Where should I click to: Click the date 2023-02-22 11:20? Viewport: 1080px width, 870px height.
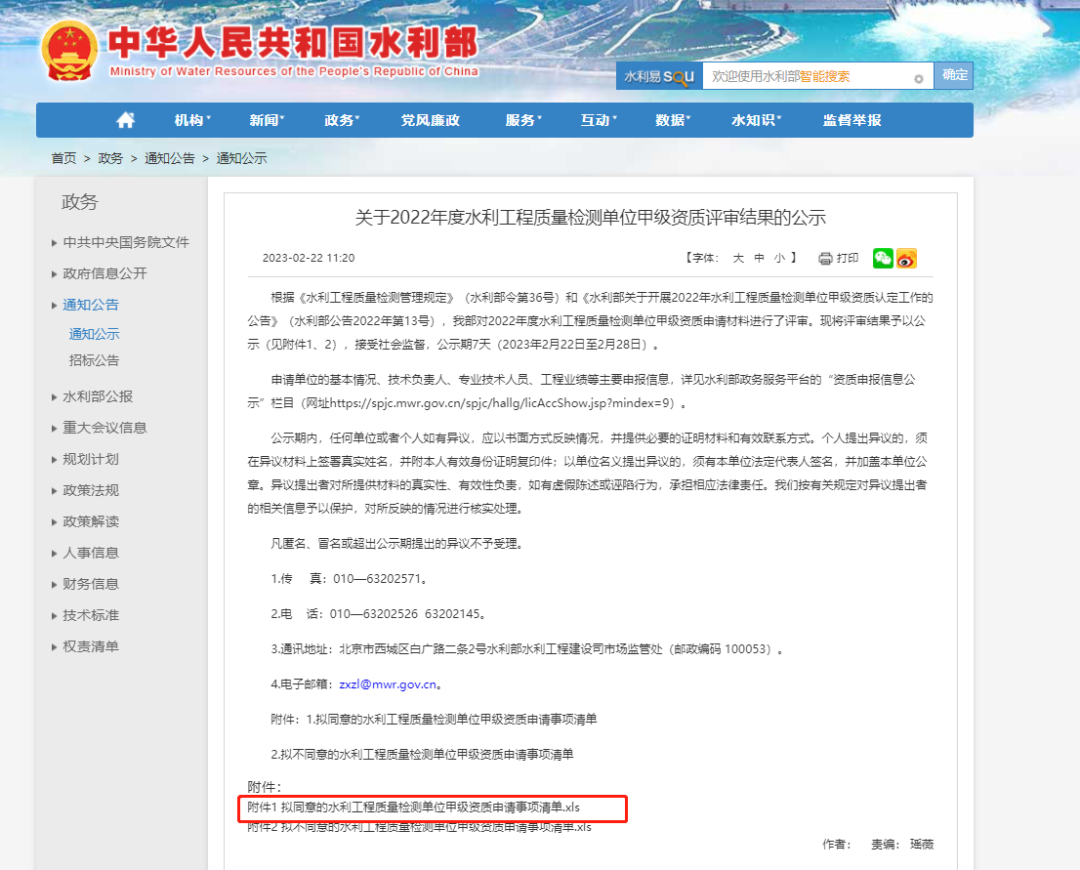[309, 258]
